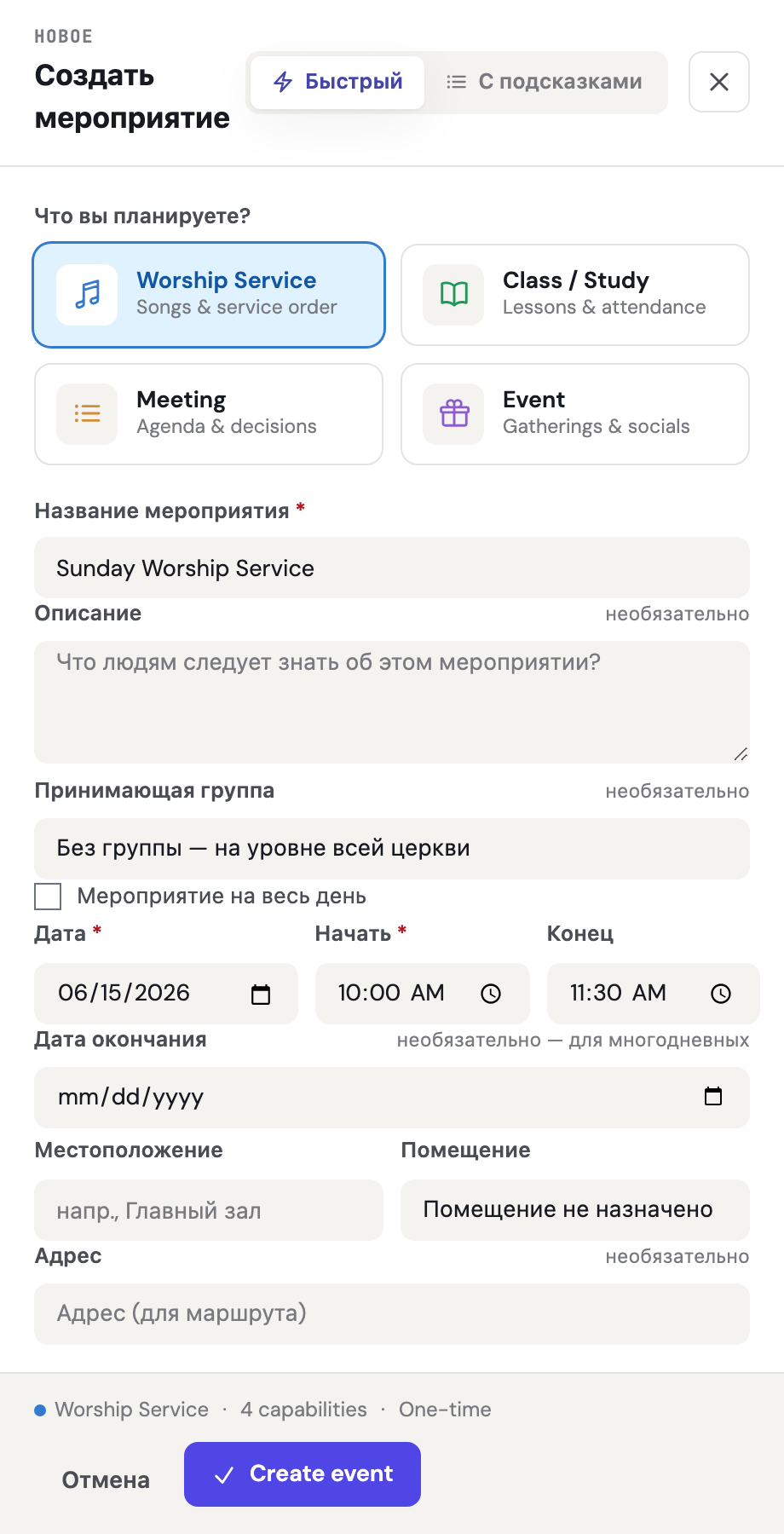Click the Отмена button
The height and width of the screenshot is (1534, 784).
[106, 1480]
